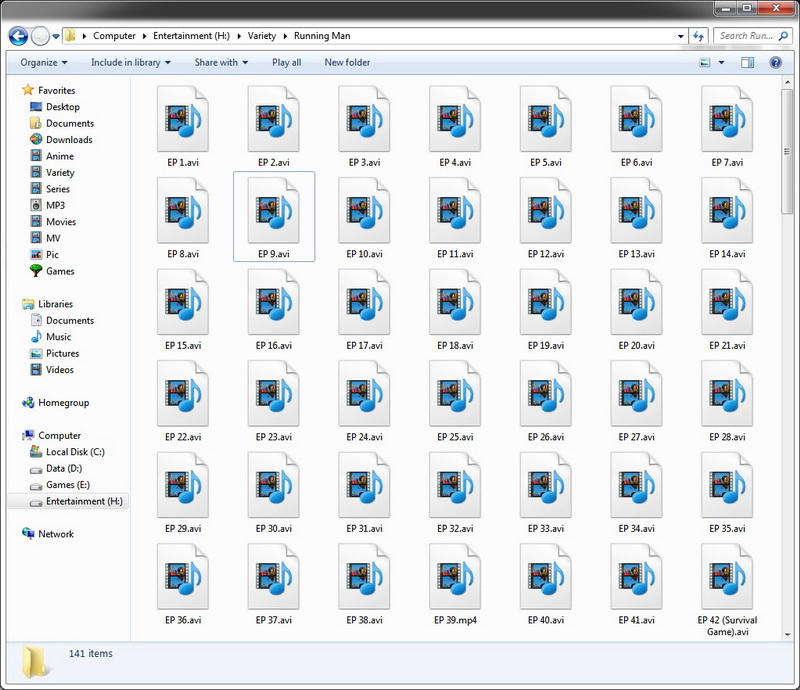Select the EP 18.avi file icon
Image resolution: width=800 pixels, height=690 pixels.
click(x=455, y=302)
